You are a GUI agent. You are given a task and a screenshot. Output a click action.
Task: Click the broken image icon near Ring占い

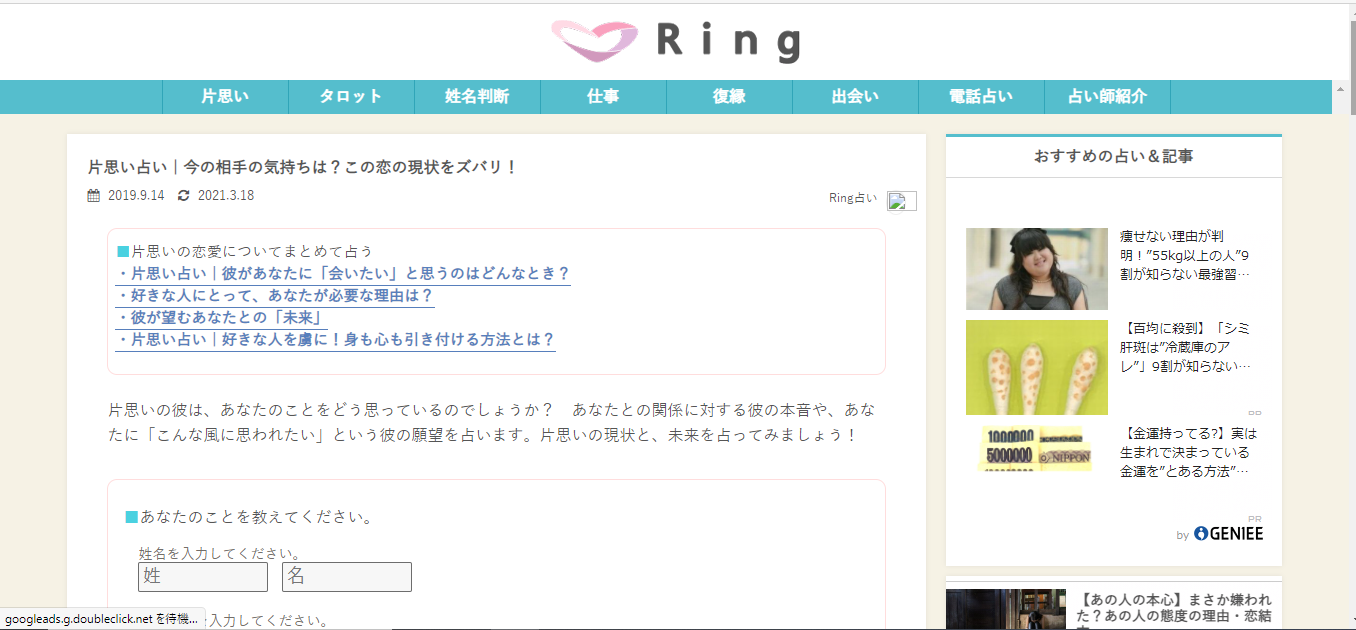[x=901, y=200]
